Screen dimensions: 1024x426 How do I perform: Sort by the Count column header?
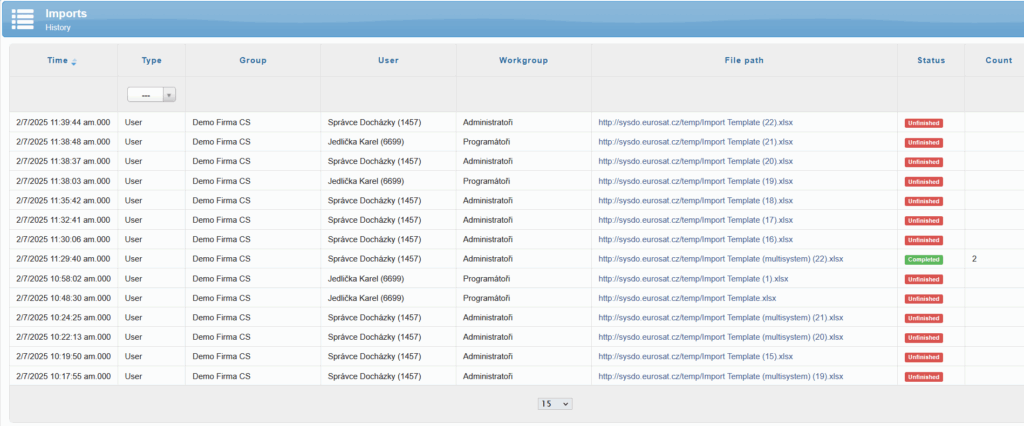[997, 61]
